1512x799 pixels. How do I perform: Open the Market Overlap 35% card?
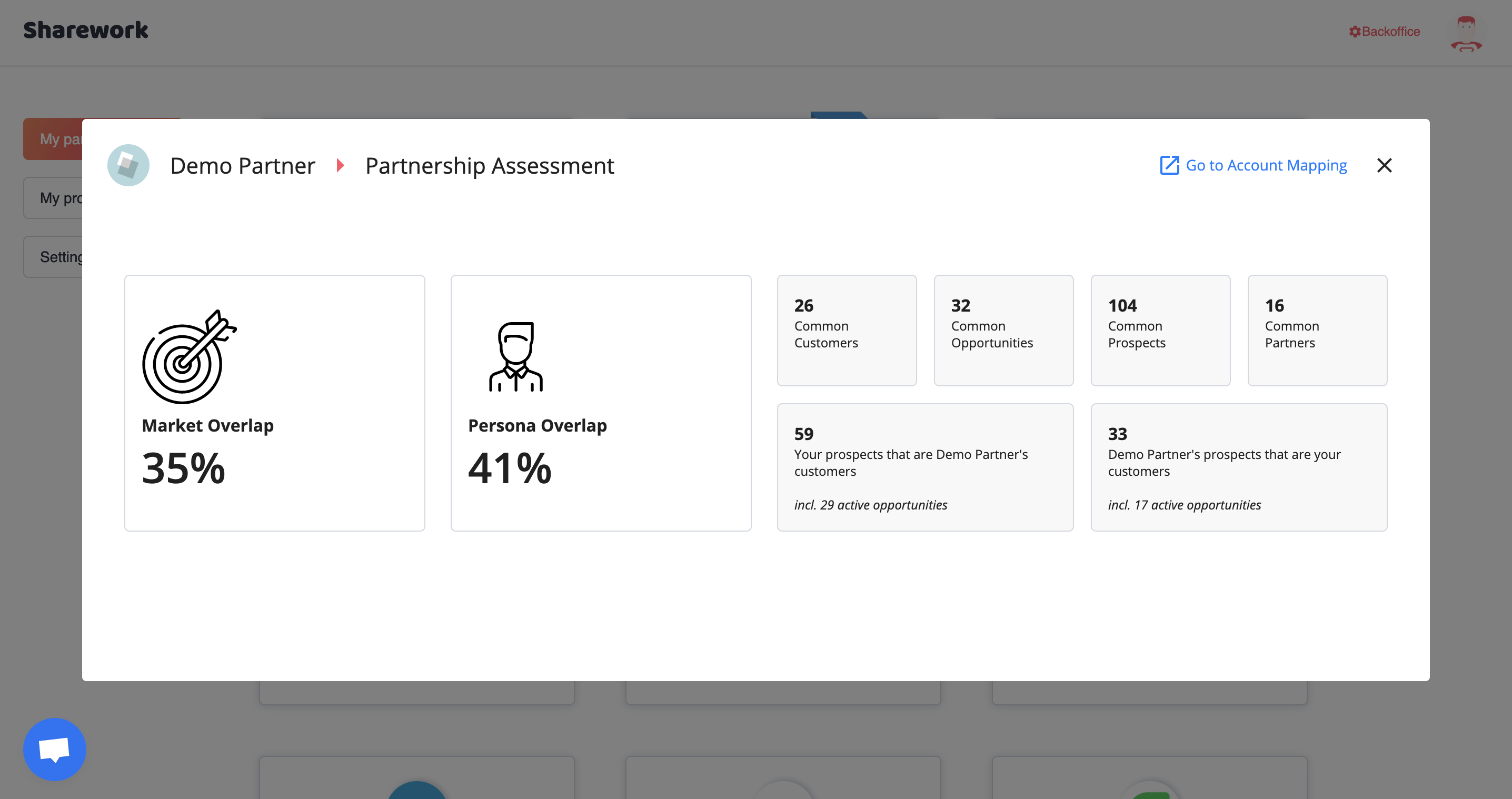(x=275, y=403)
